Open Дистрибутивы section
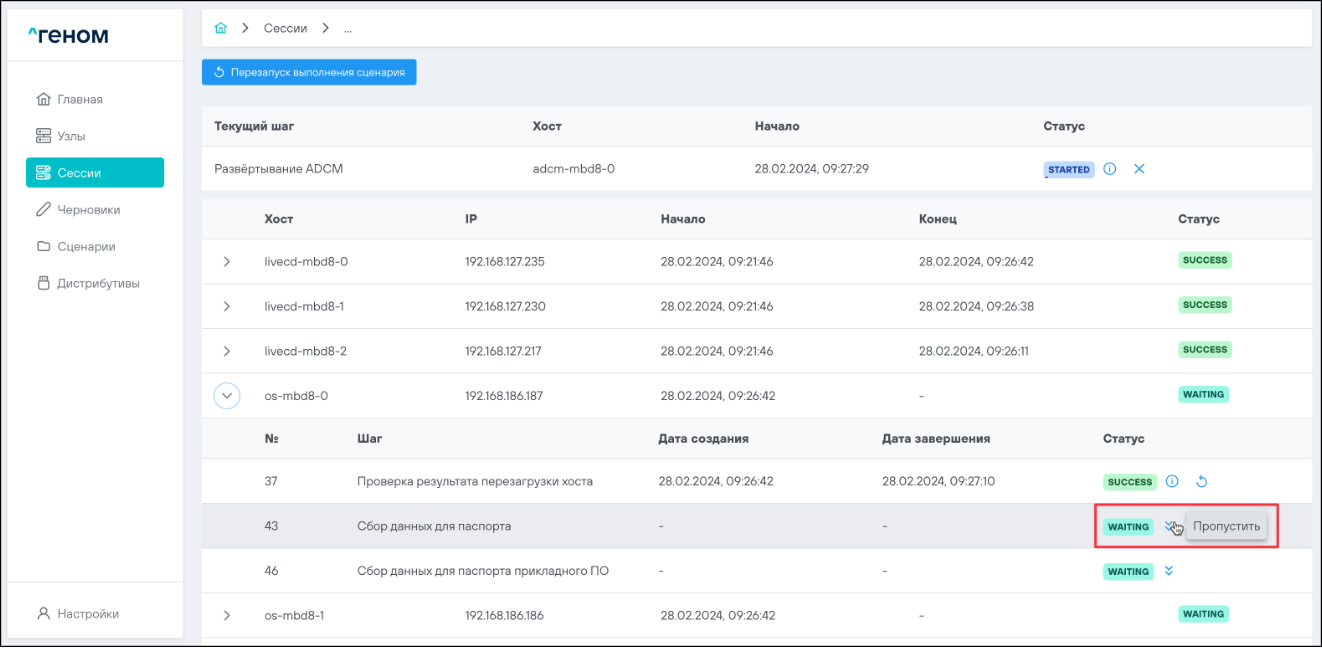This screenshot has height=648, width=1322. 97,284
